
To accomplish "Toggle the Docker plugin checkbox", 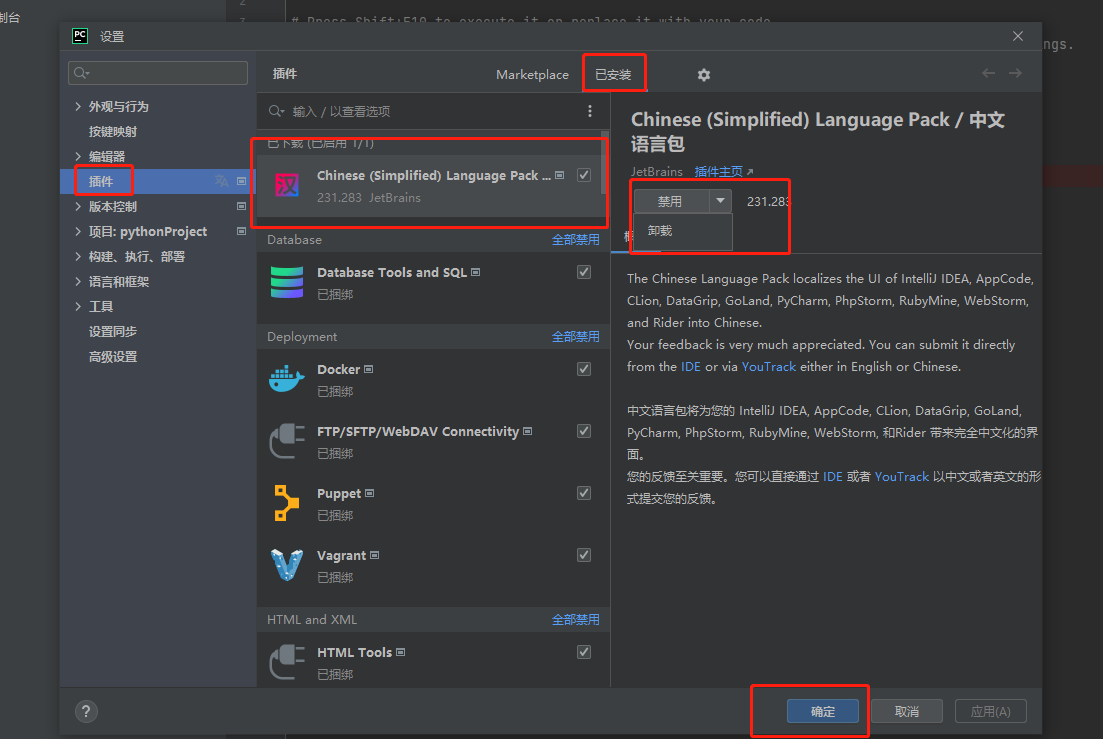I will (x=584, y=369).
